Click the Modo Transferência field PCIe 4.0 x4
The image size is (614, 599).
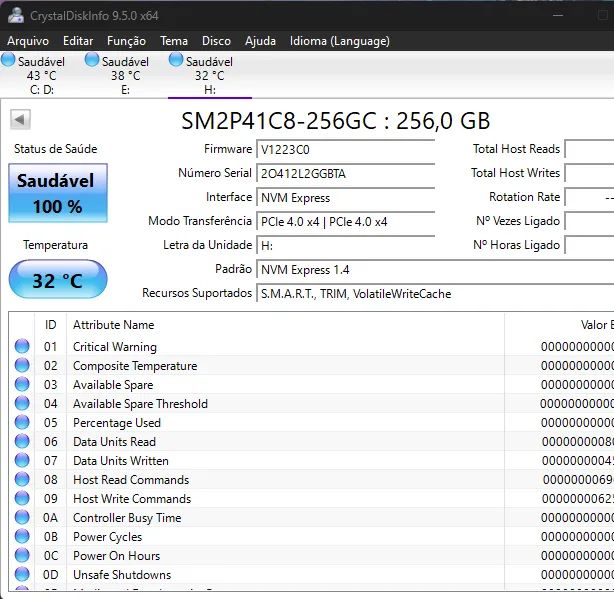click(x=346, y=222)
